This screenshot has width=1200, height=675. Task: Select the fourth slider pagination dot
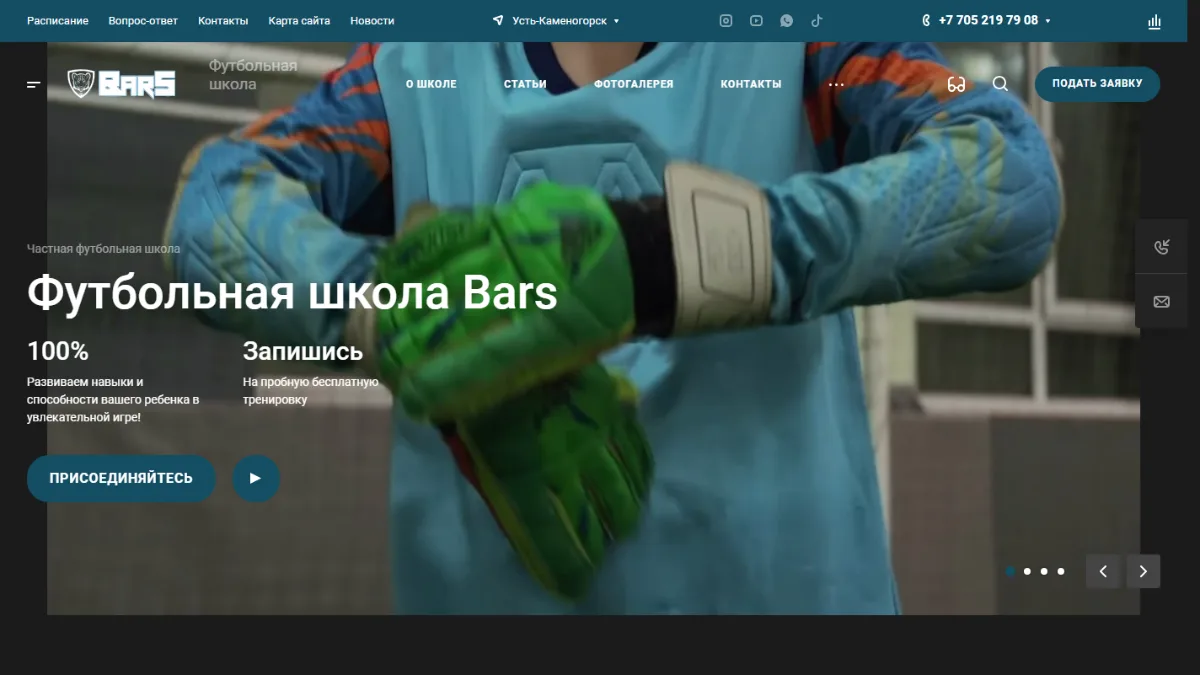tap(1061, 571)
